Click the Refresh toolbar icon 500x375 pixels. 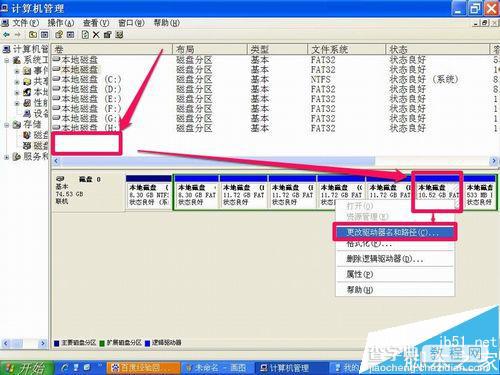coord(85,35)
